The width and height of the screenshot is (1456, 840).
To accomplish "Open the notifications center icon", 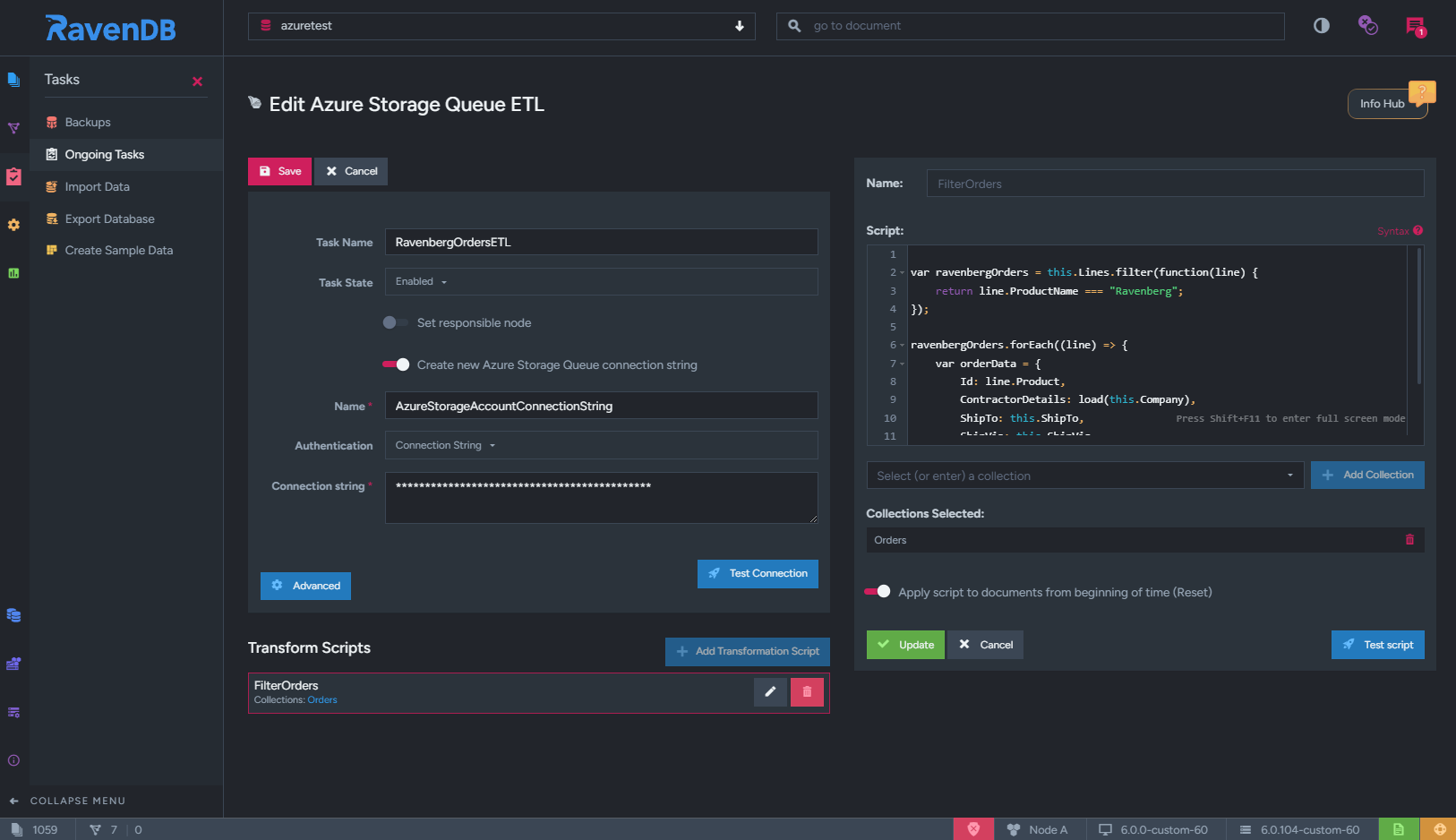I will point(1416,27).
